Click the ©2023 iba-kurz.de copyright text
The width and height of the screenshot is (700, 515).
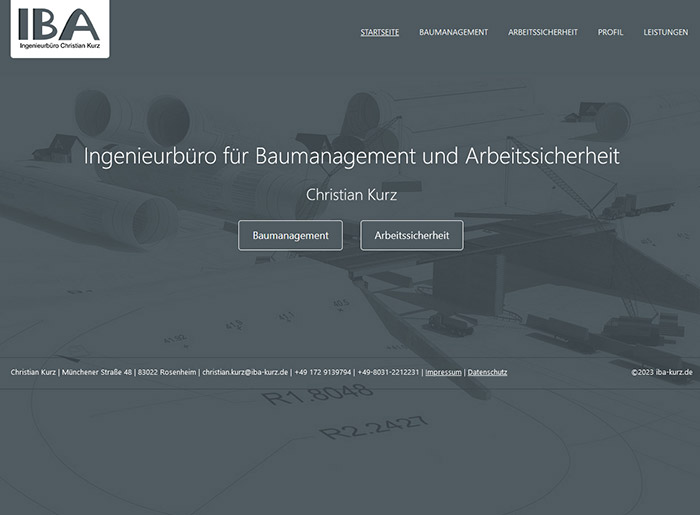pyautogui.click(x=661, y=372)
